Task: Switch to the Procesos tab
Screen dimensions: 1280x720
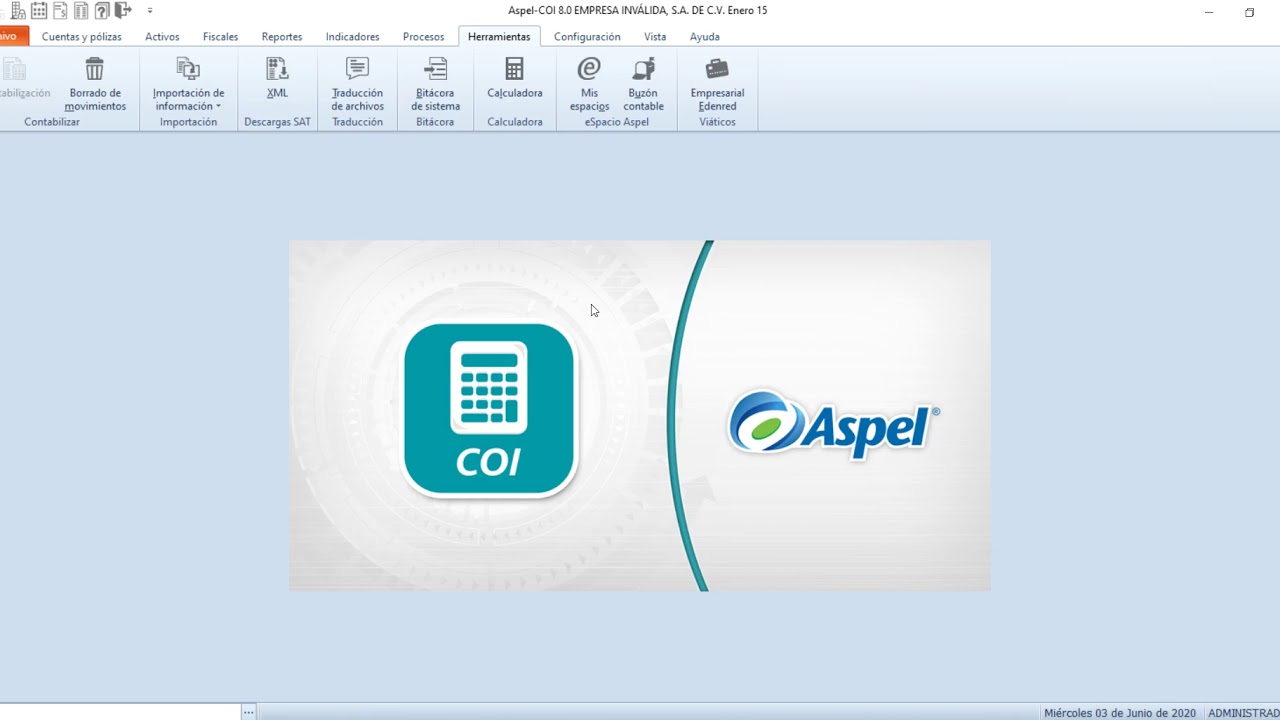Action: coord(423,36)
